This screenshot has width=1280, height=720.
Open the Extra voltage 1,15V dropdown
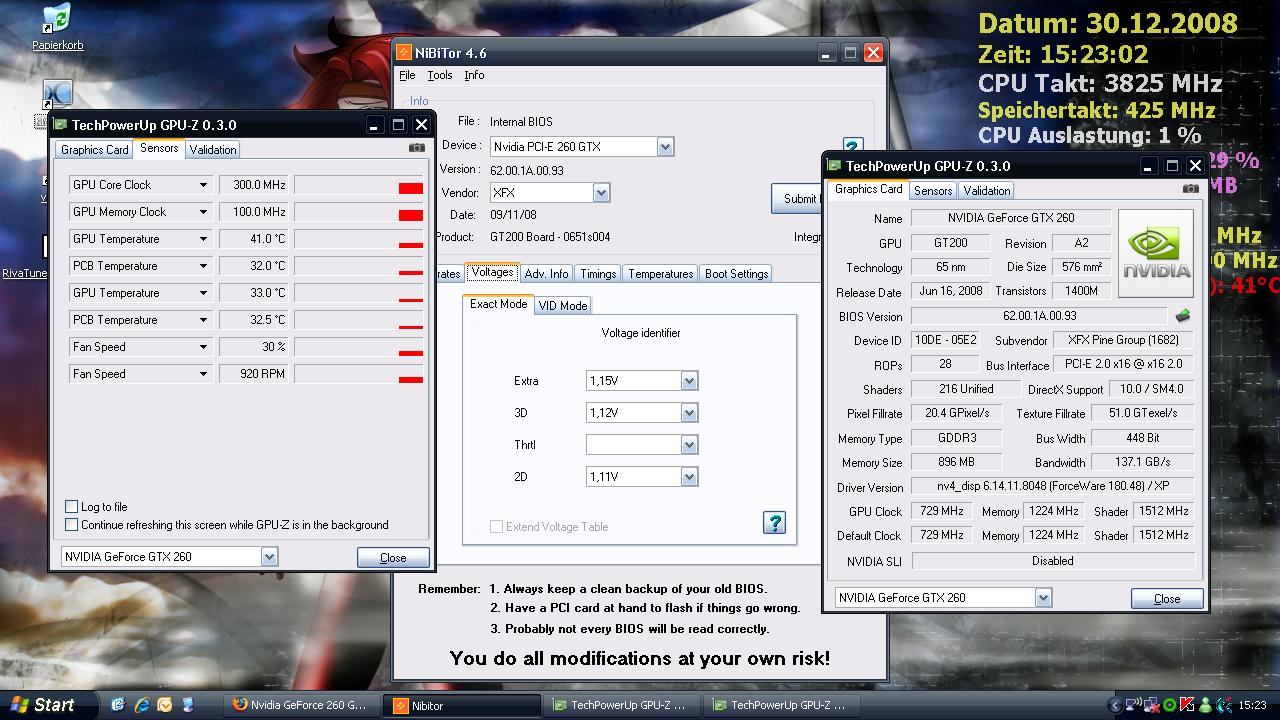(689, 381)
